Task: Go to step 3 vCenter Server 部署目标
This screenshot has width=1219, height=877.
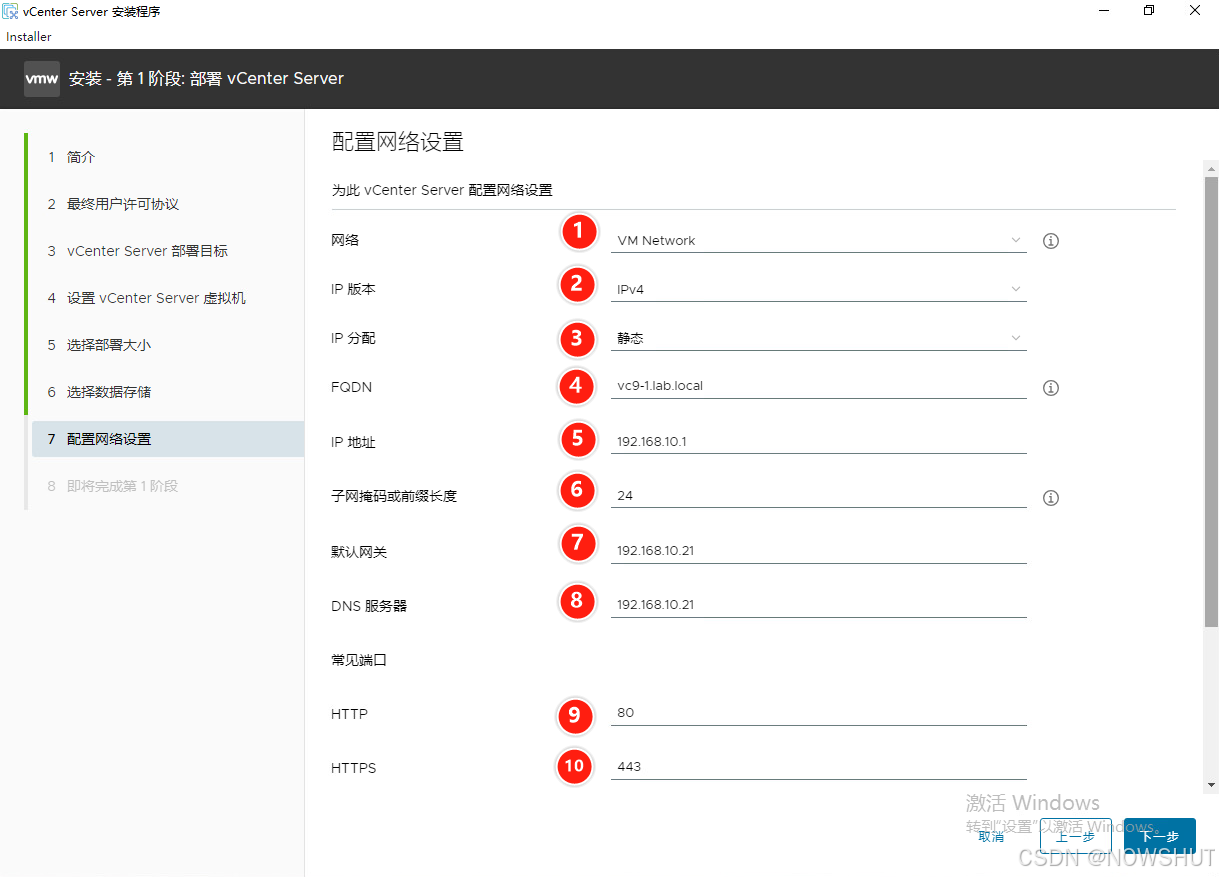Action: click(x=167, y=251)
